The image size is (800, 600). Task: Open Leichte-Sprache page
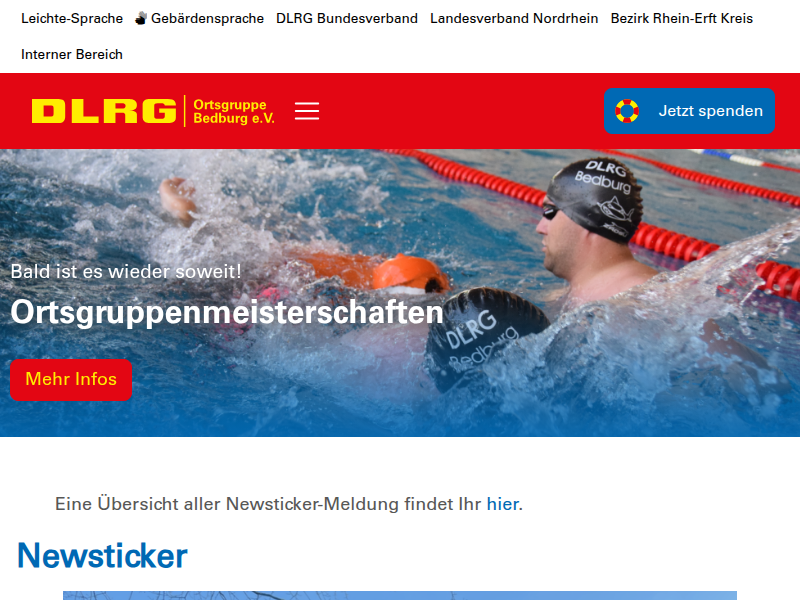72,18
